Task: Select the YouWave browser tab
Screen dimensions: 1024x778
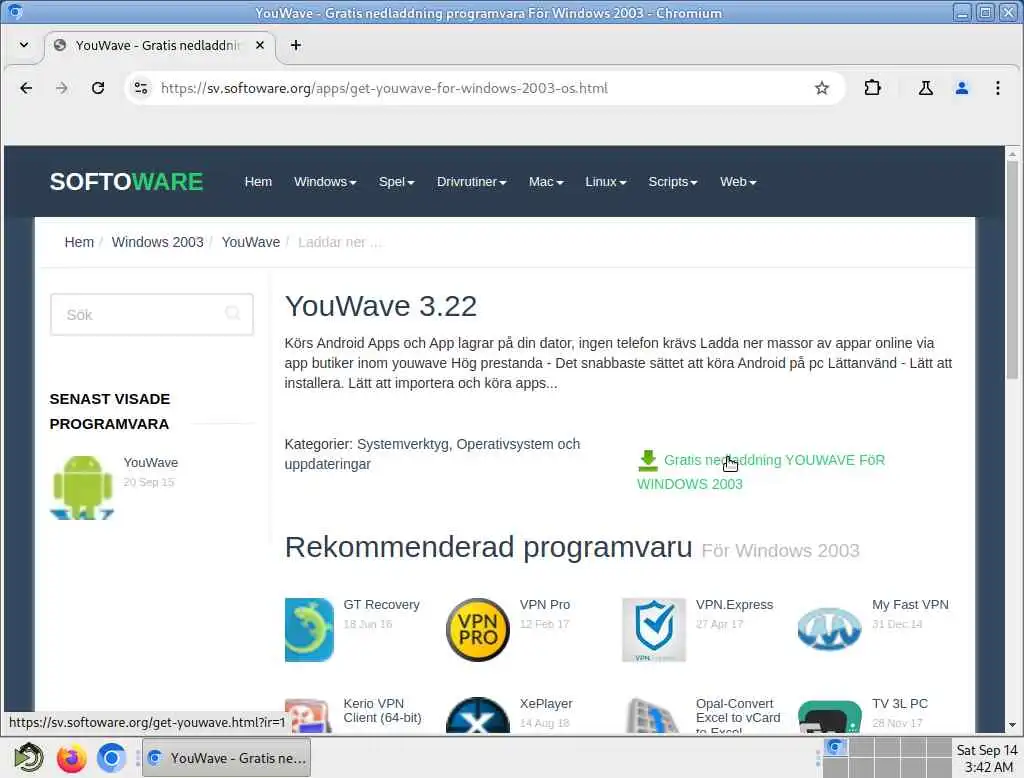Action: coord(160,45)
